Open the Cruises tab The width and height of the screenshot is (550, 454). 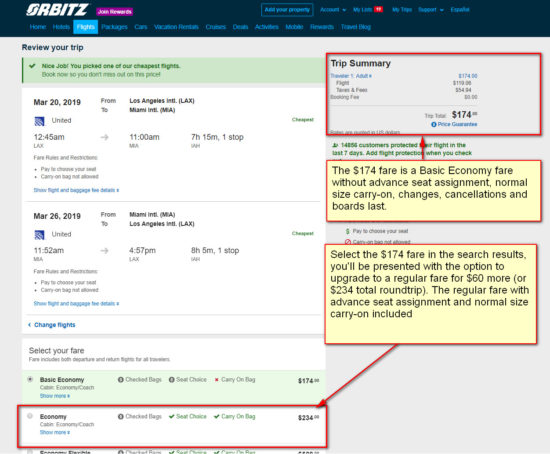pos(215,27)
